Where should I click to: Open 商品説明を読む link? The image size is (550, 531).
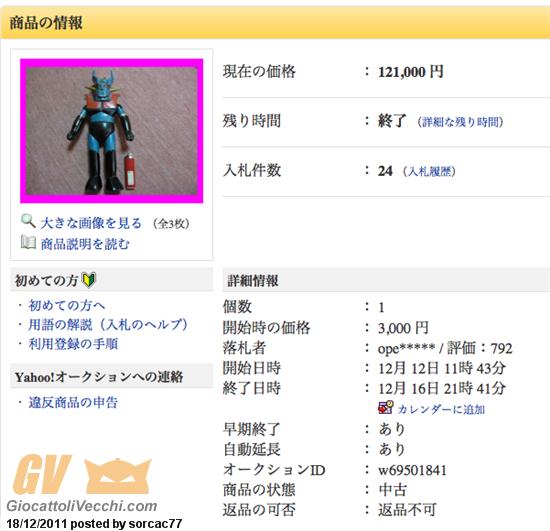pyautogui.click(x=85, y=244)
